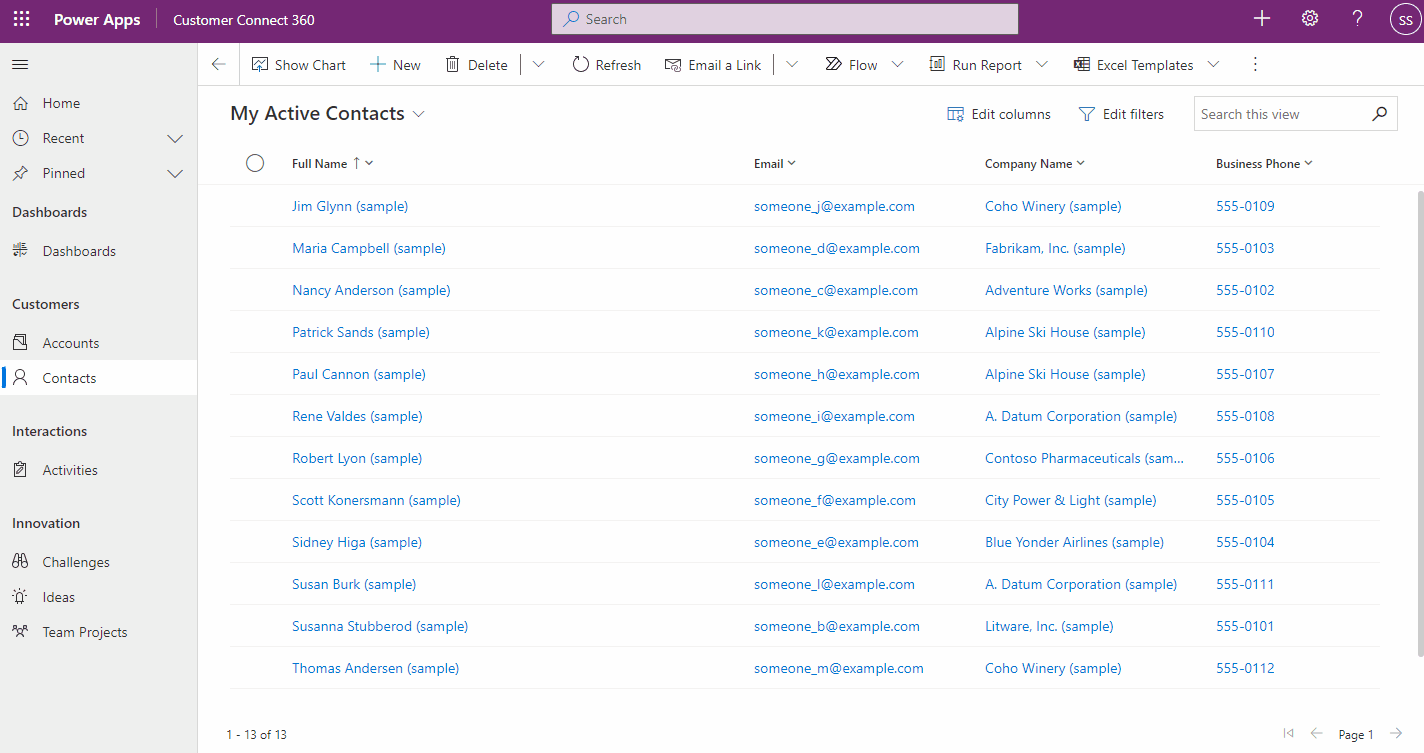The image size is (1424, 753).
Task: Open the Jim Glynn (sample) contact
Action: [350, 206]
